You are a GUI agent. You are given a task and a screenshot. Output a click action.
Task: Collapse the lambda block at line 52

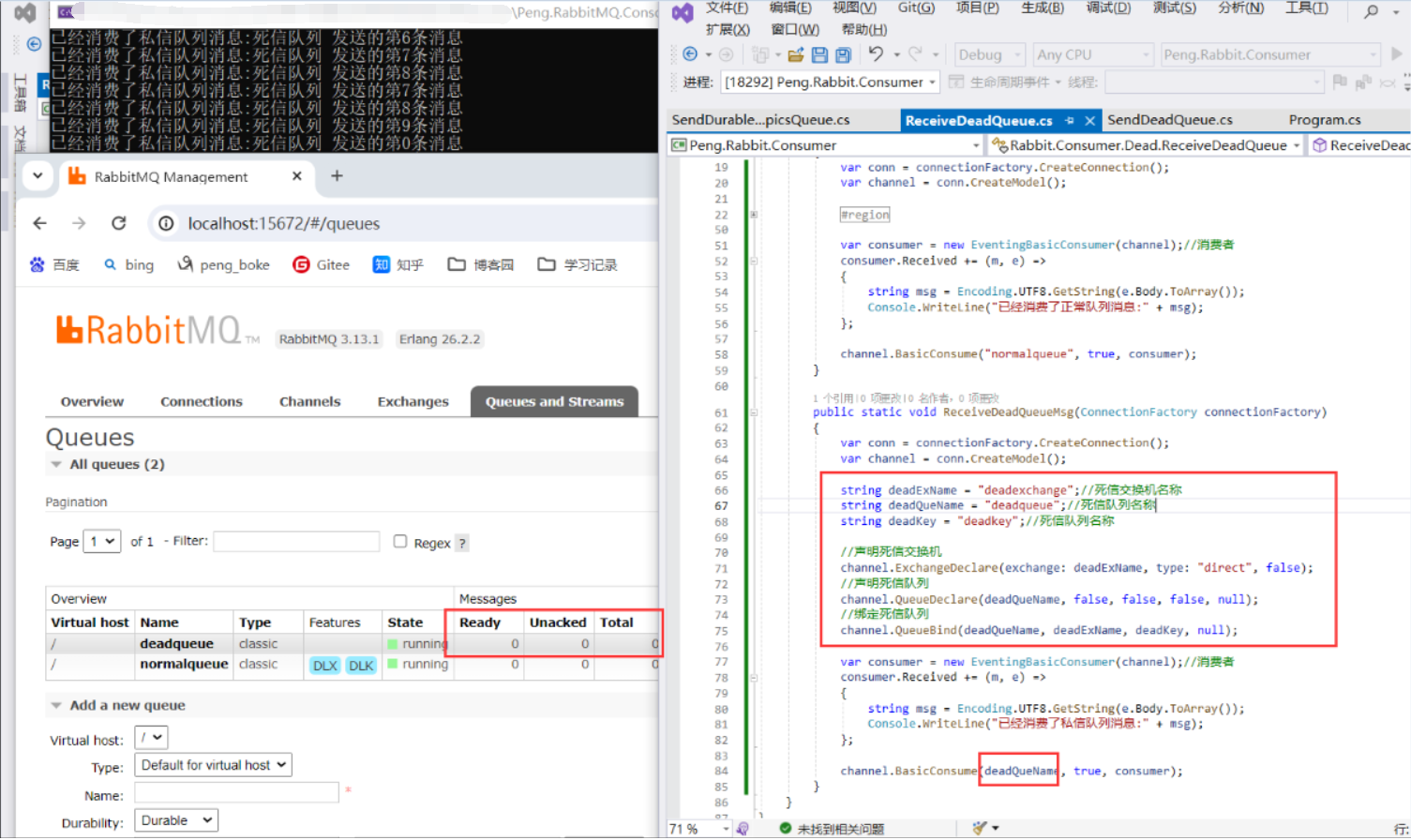pyautogui.click(x=754, y=262)
